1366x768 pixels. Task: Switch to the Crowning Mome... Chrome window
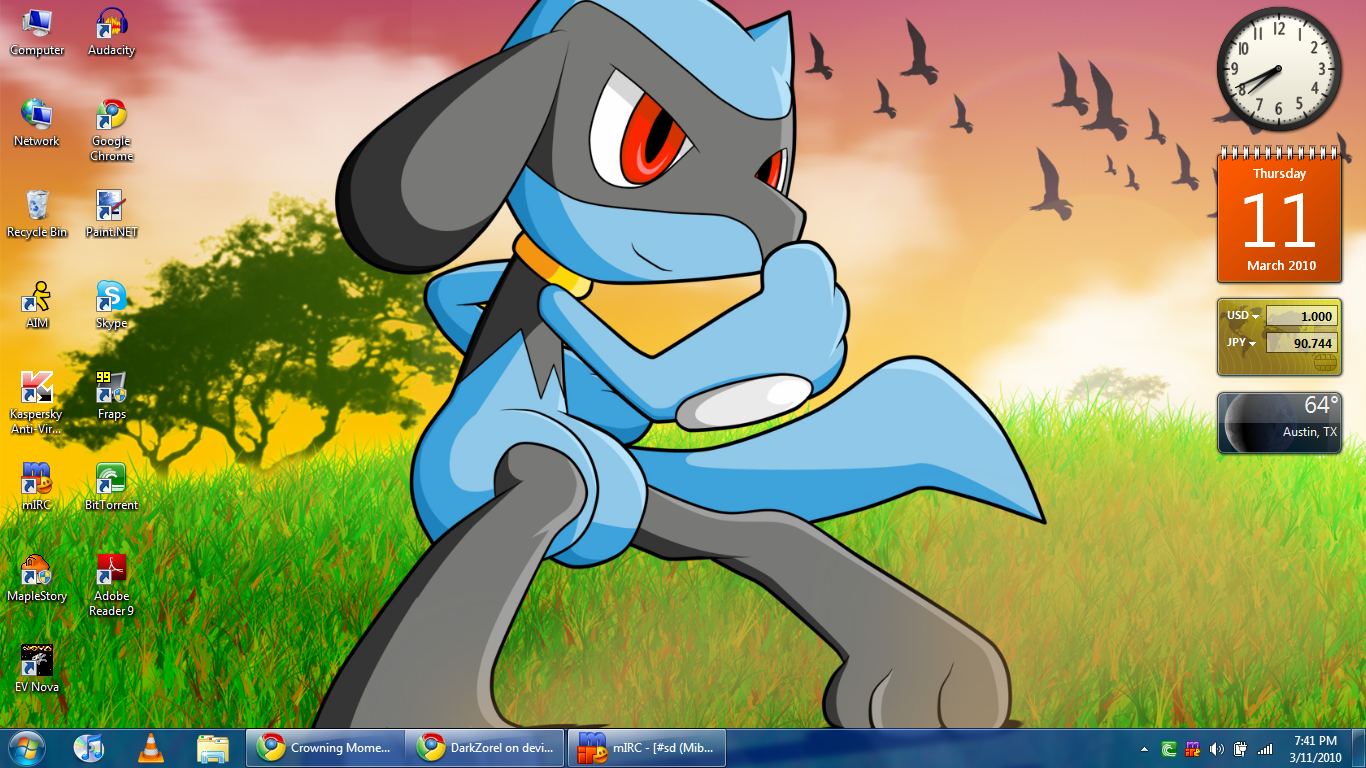325,748
